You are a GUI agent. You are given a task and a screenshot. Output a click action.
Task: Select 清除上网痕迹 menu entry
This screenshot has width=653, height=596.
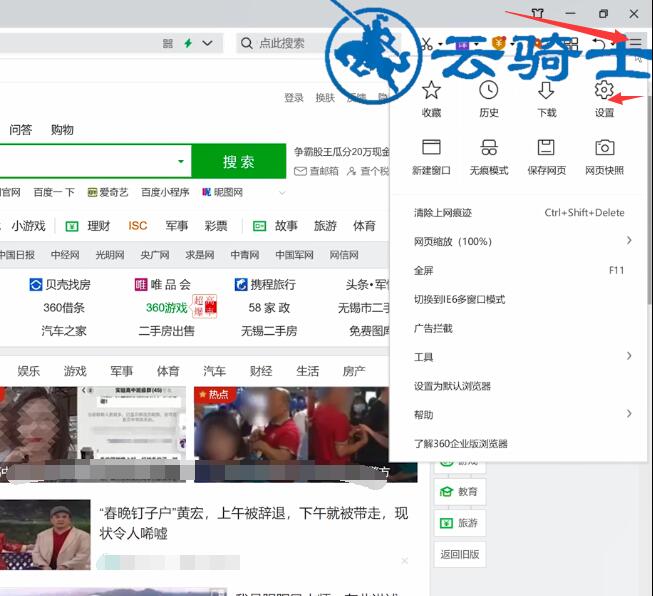[519, 213]
